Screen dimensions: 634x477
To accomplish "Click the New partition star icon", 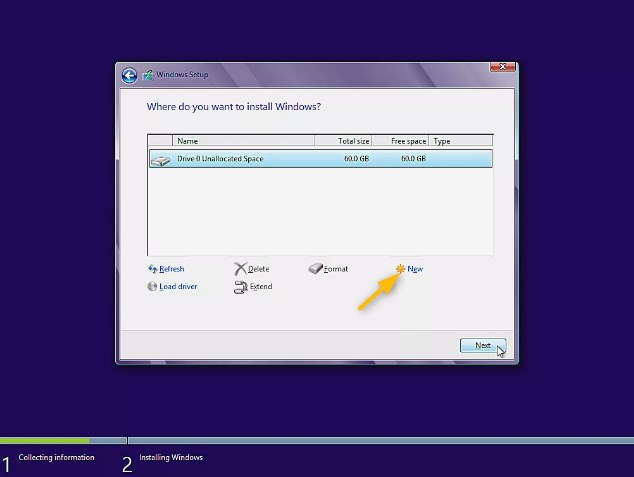I will 400,269.
